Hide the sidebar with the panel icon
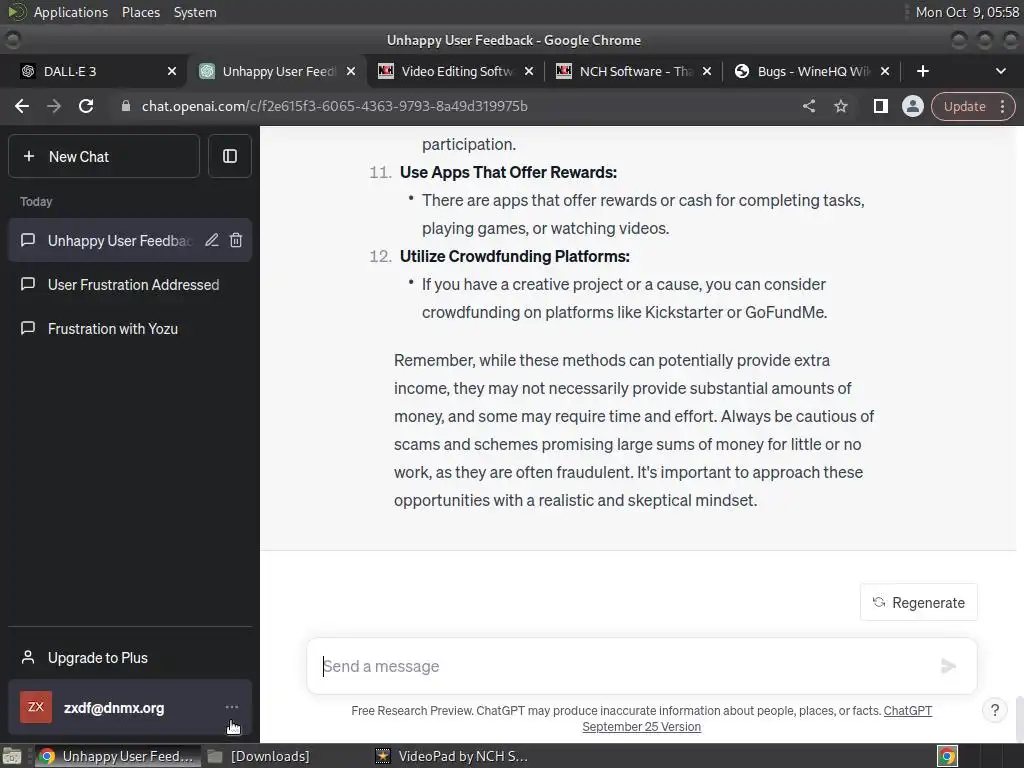The width and height of the screenshot is (1024, 768). click(x=230, y=156)
